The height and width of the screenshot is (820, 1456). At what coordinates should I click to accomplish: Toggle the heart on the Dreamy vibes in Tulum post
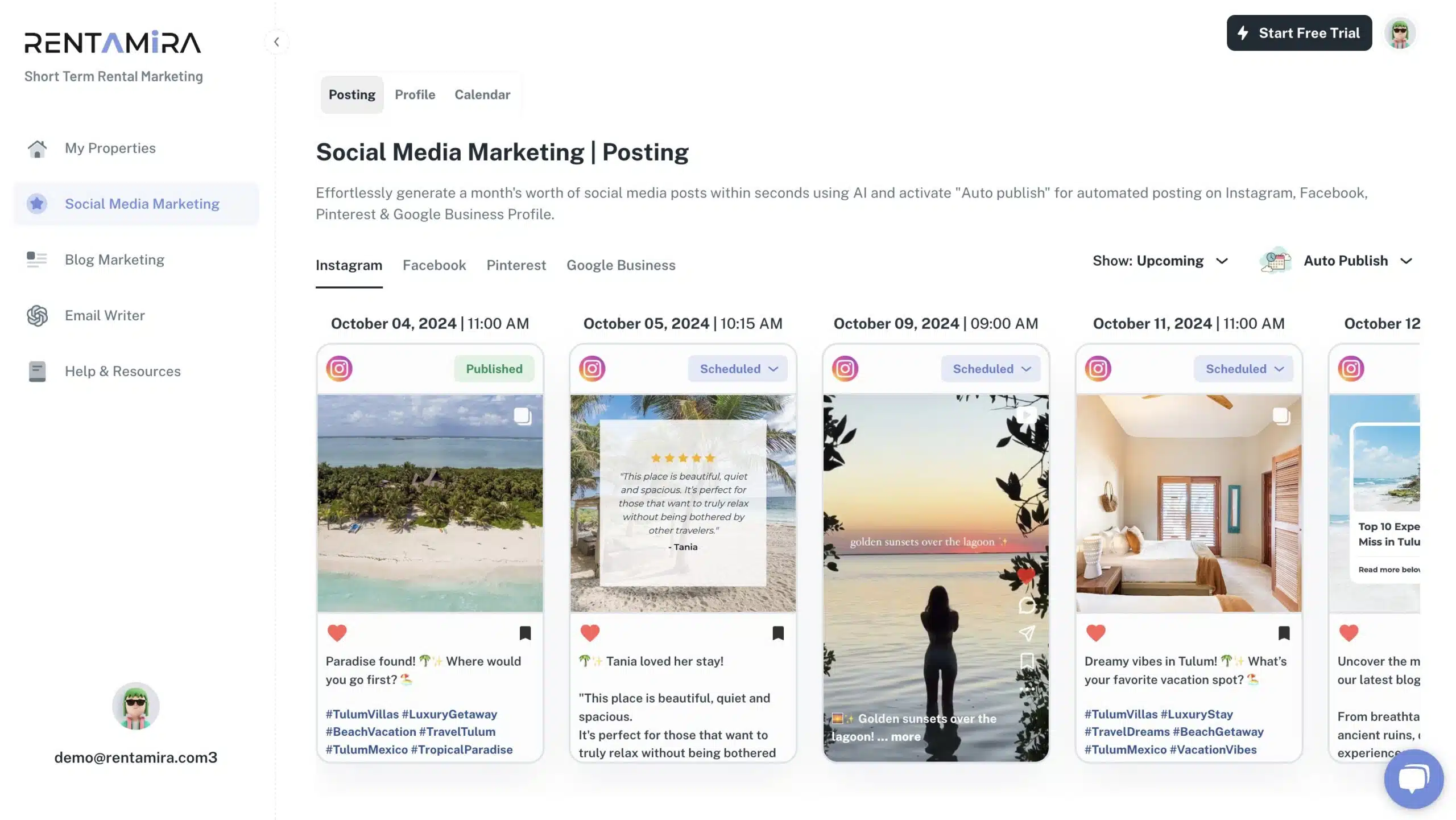(x=1095, y=633)
